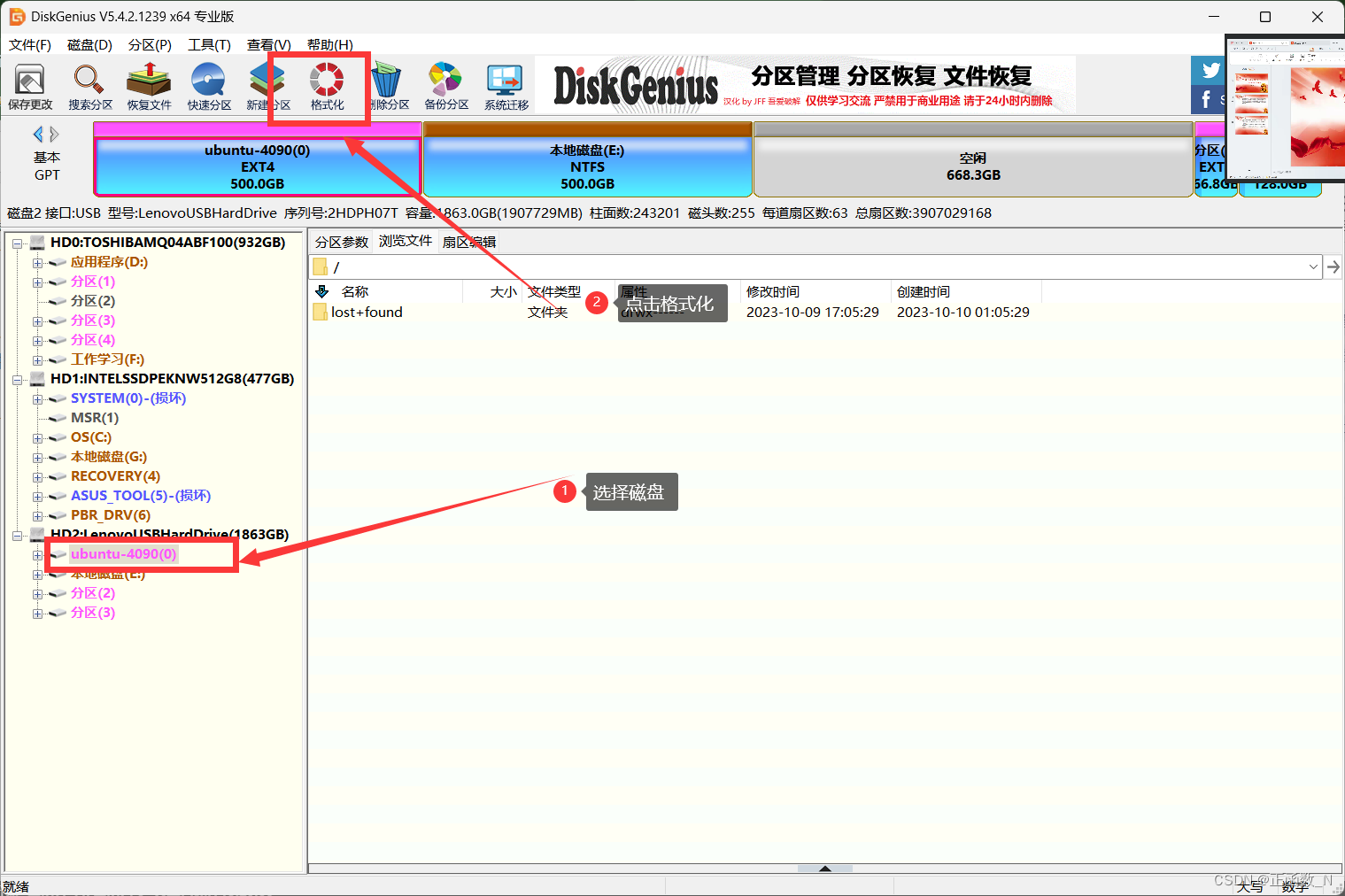Viewport: 1345px width, 896px height.
Task: Open the File (文件) menu
Action: pyautogui.click(x=30, y=44)
